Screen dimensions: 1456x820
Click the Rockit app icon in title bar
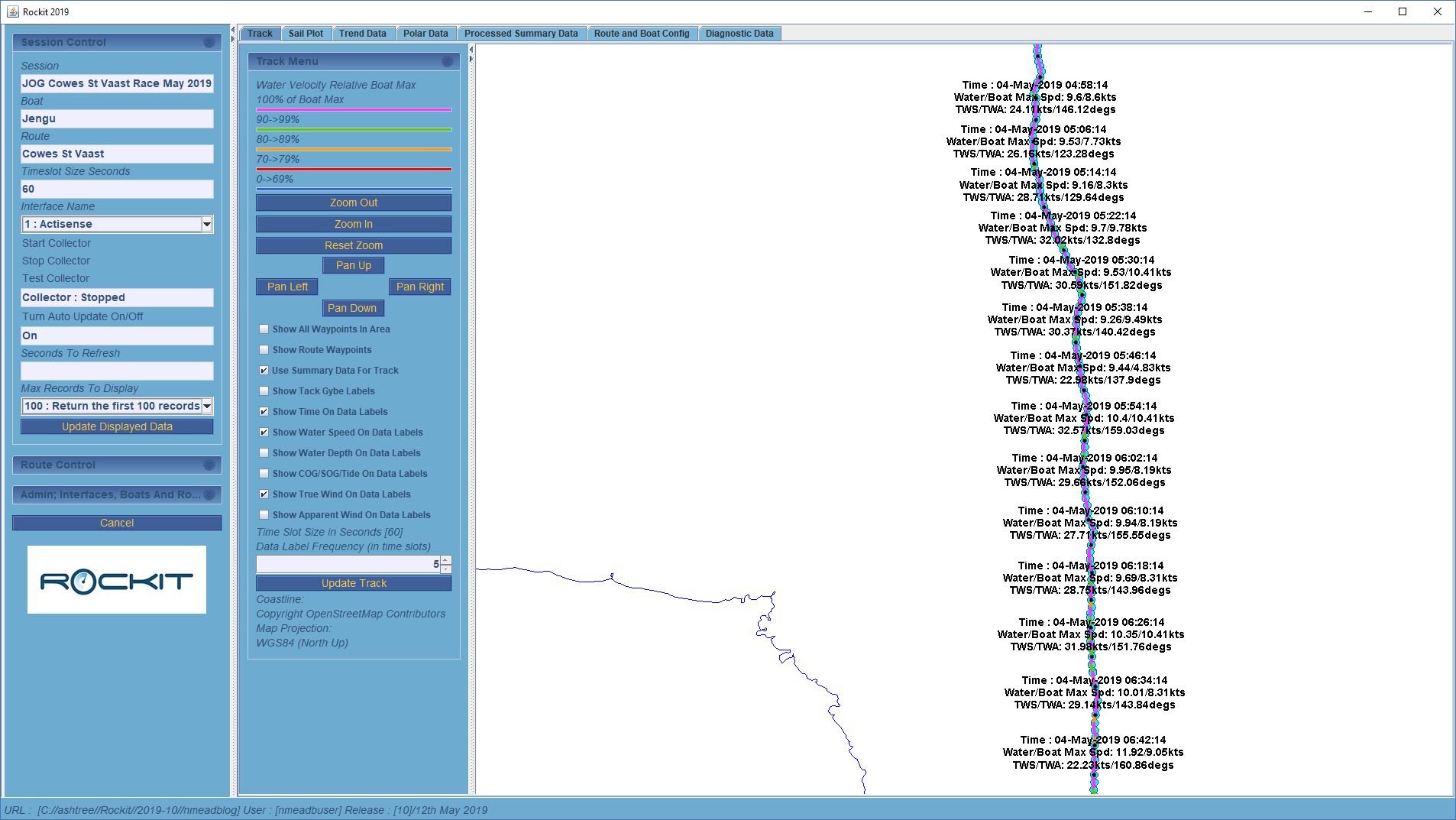coord(12,11)
